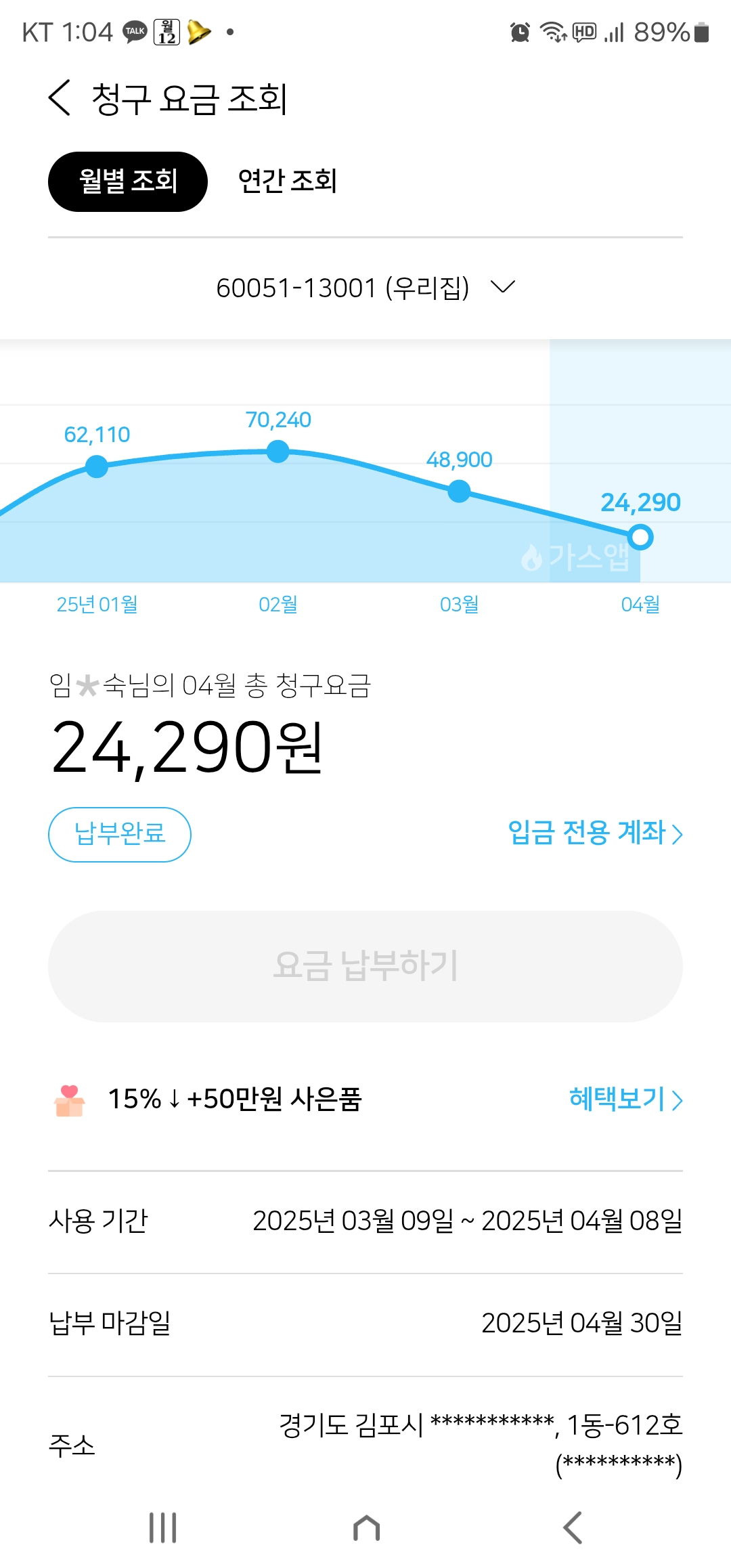This screenshot has width=731, height=1568.
Task: Expand the 60051-13001 (우리집) account dropdown
Action: [x=365, y=288]
